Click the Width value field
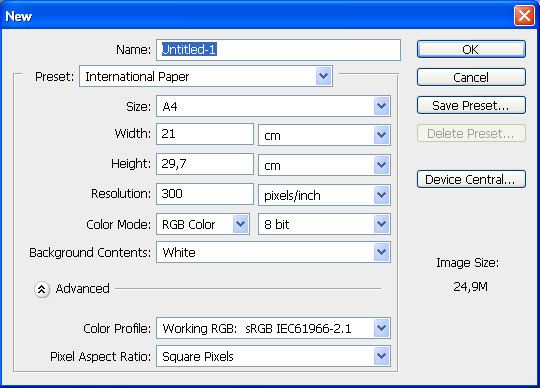The height and width of the screenshot is (388, 540). [x=205, y=134]
